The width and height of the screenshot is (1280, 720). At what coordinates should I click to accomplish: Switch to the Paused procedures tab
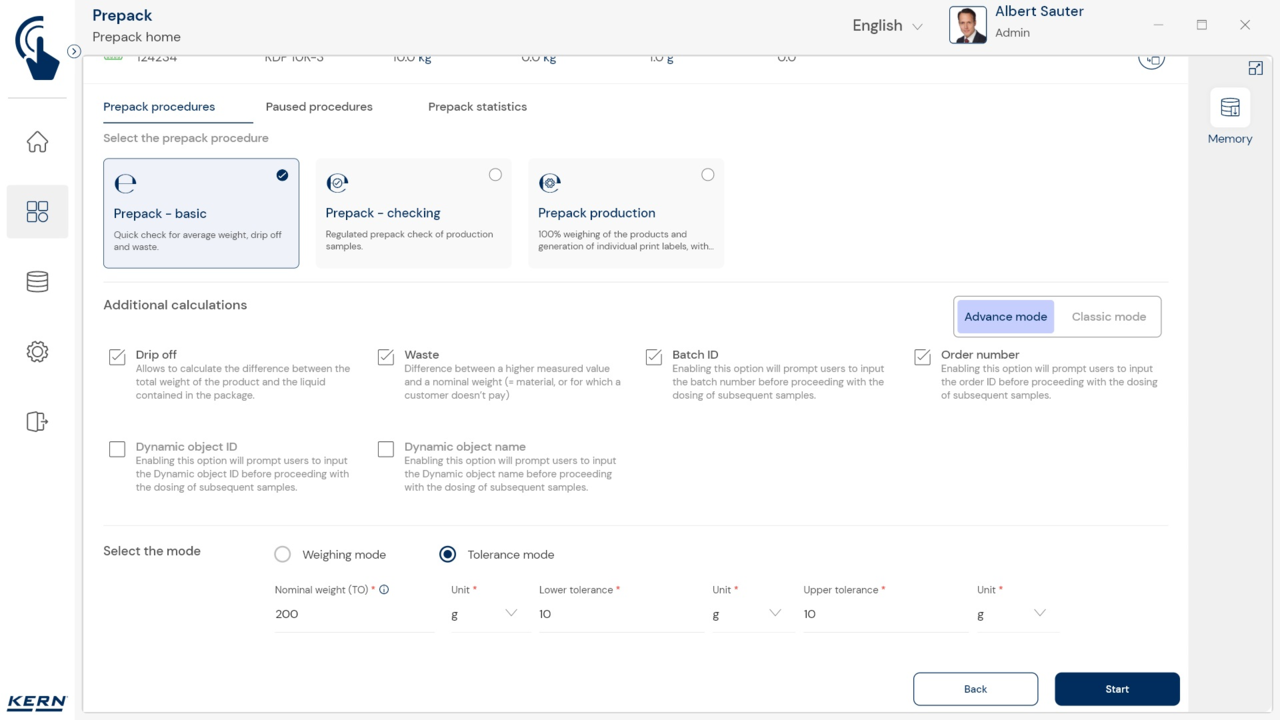(319, 107)
